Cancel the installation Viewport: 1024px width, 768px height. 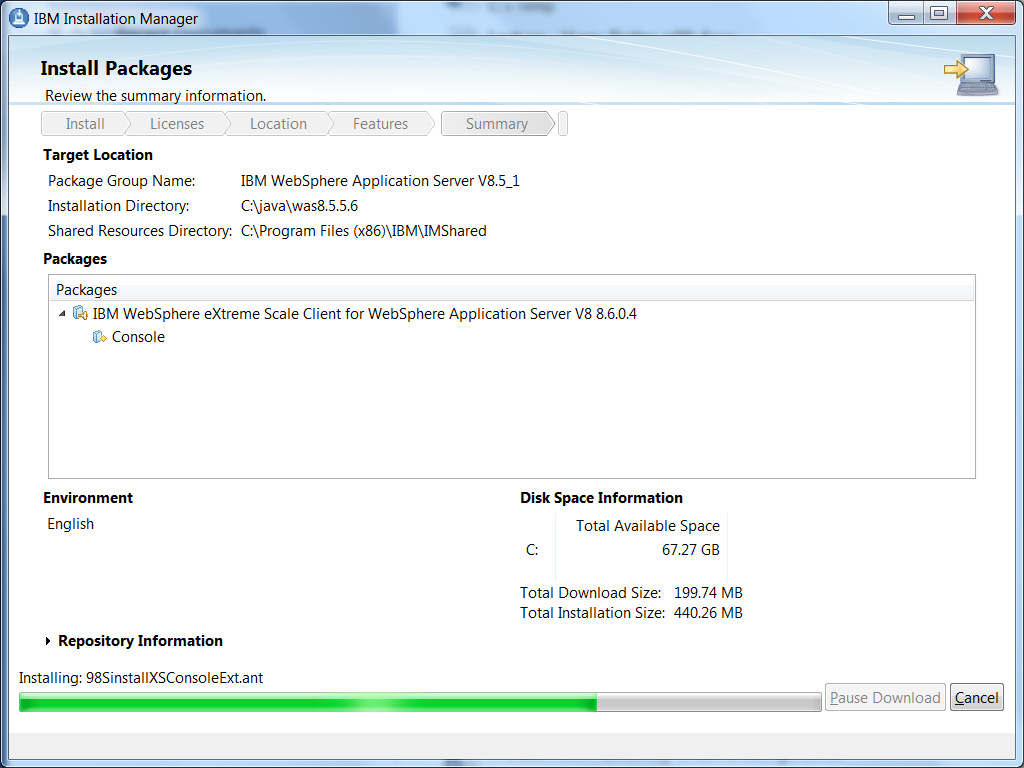tap(976, 698)
